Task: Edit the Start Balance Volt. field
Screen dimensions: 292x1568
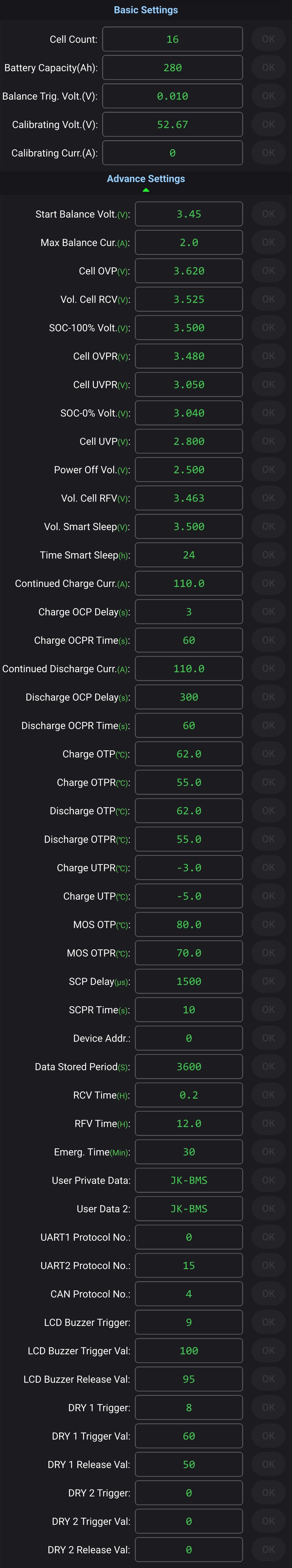Action: 189,214
